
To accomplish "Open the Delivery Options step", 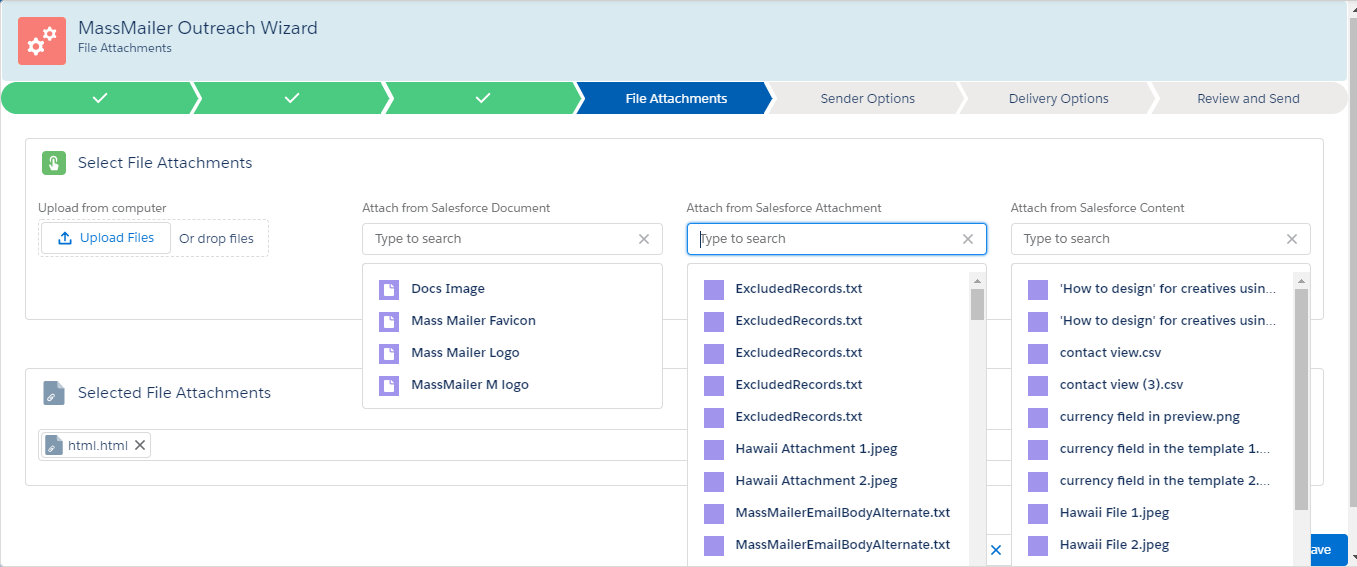I will 1058,98.
